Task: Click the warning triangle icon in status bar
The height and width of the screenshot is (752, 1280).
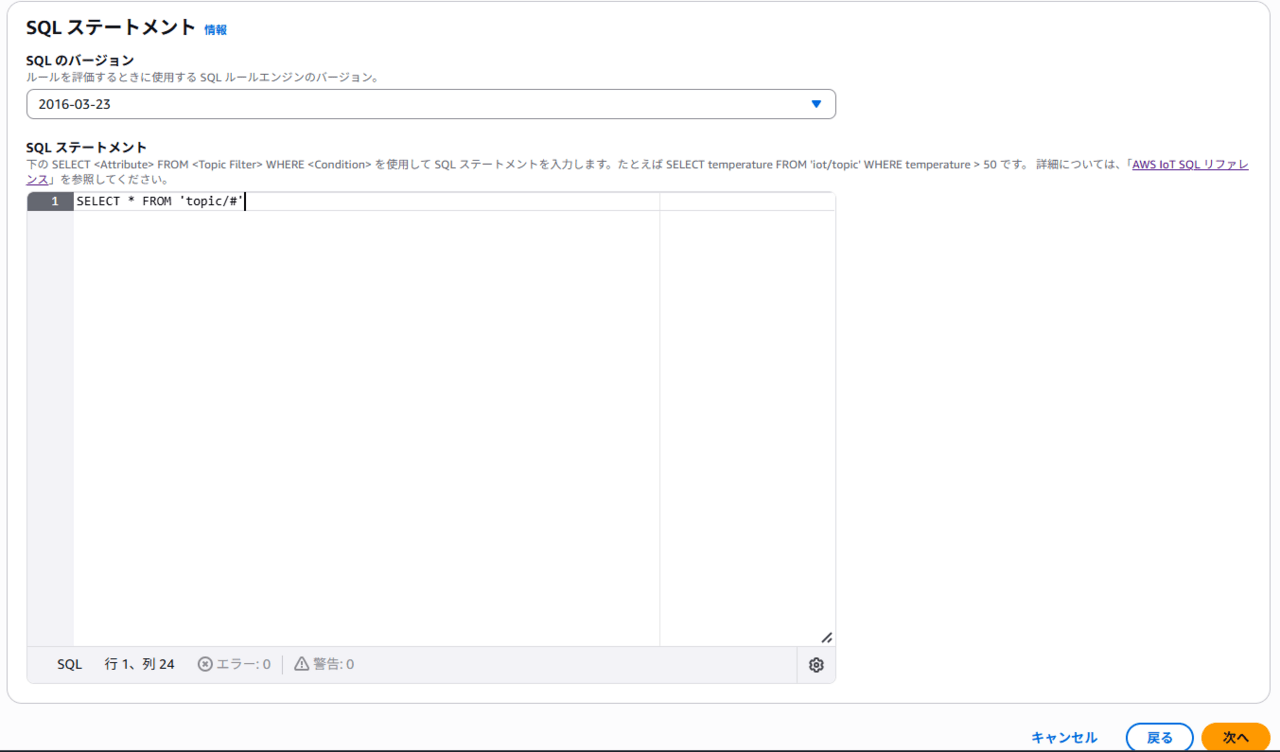Action: (302, 664)
